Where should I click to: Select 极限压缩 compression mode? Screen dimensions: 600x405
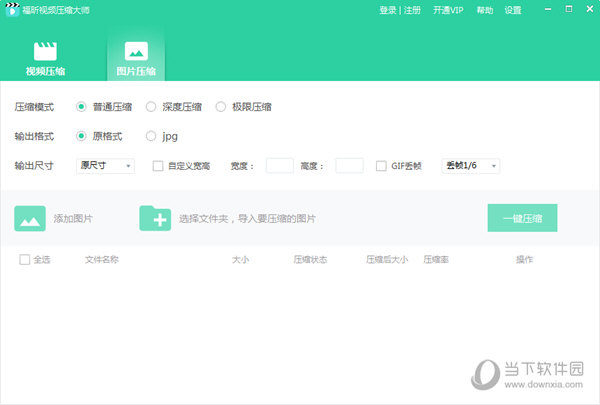(221, 107)
